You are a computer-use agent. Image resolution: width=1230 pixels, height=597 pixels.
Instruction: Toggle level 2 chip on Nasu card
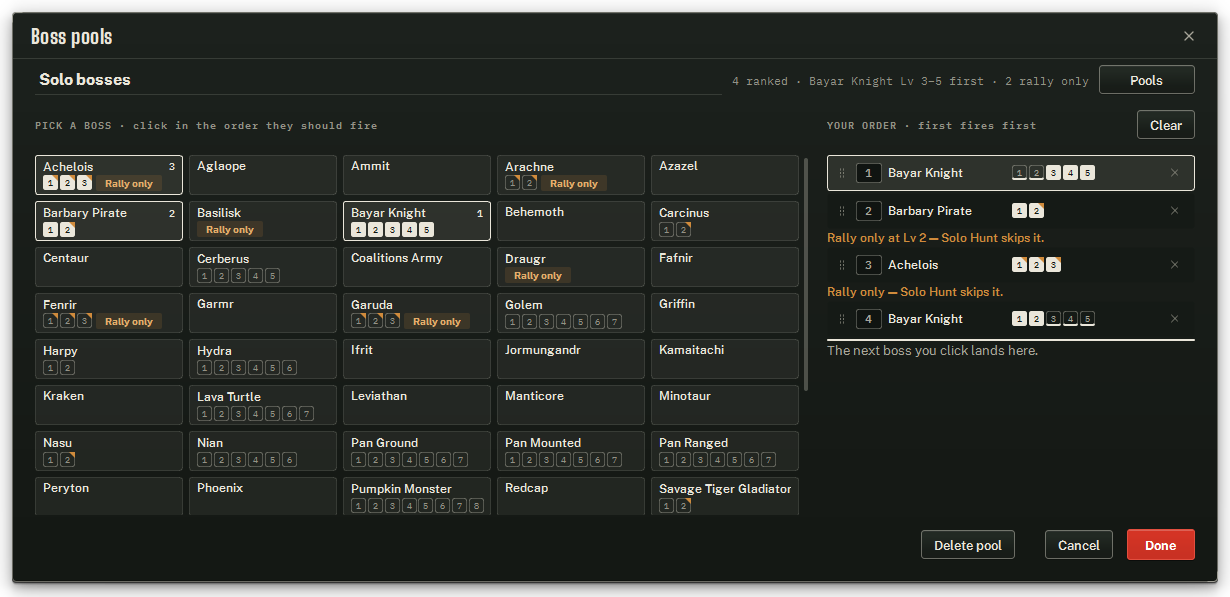click(67, 459)
